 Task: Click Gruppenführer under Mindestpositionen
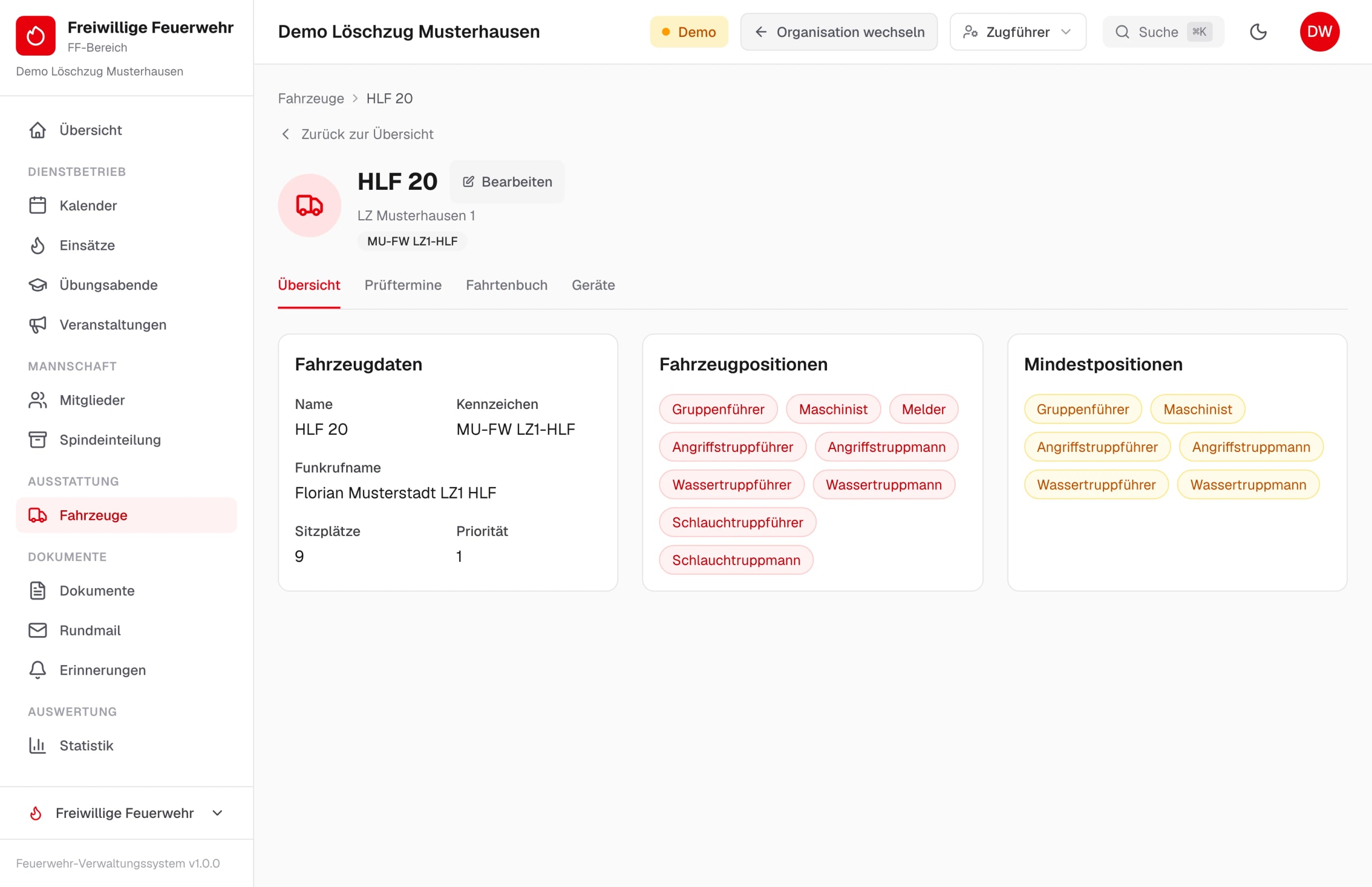(1083, 409)
